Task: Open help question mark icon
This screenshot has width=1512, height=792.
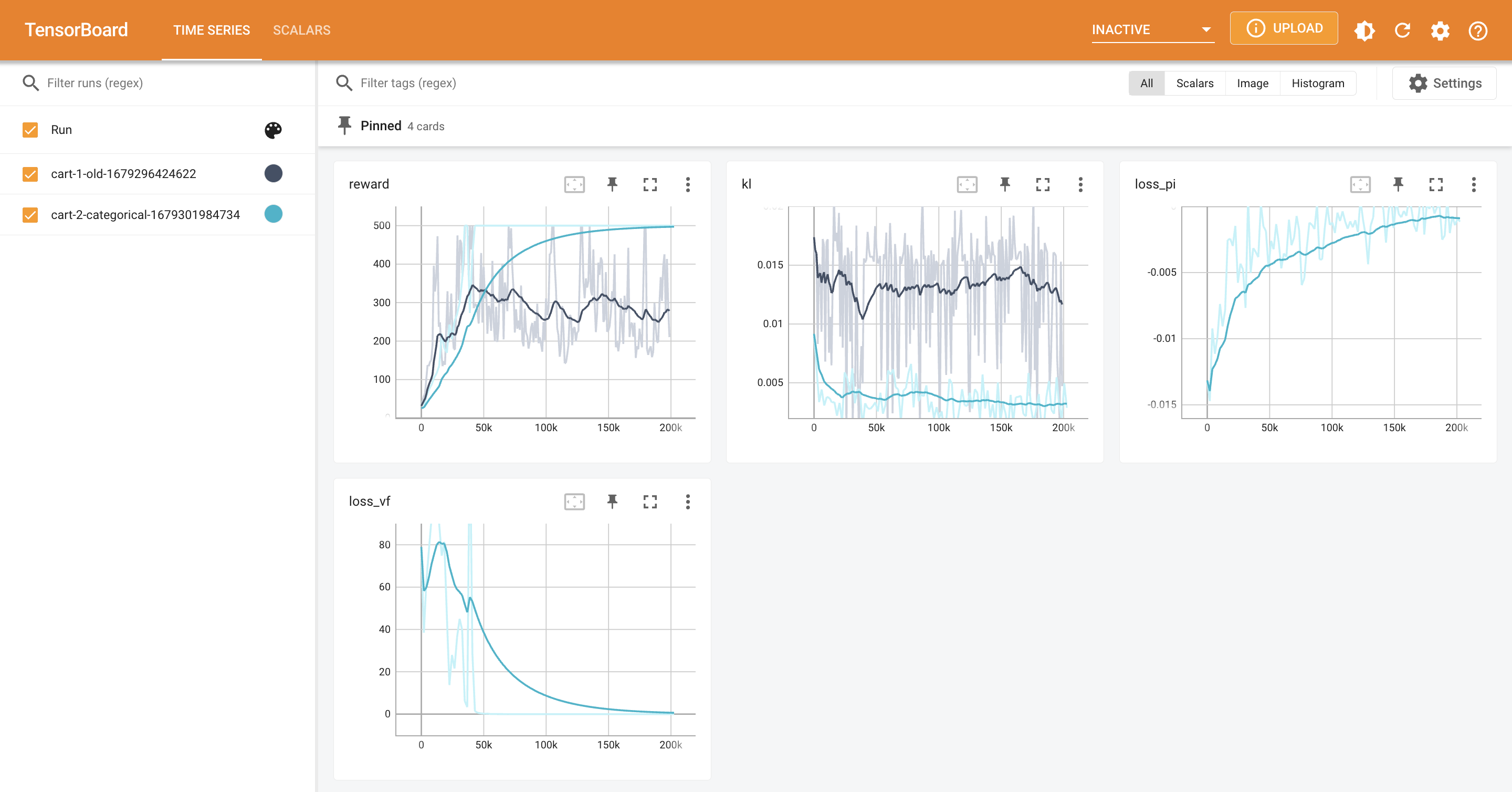Action: [x=1477, y=30]
